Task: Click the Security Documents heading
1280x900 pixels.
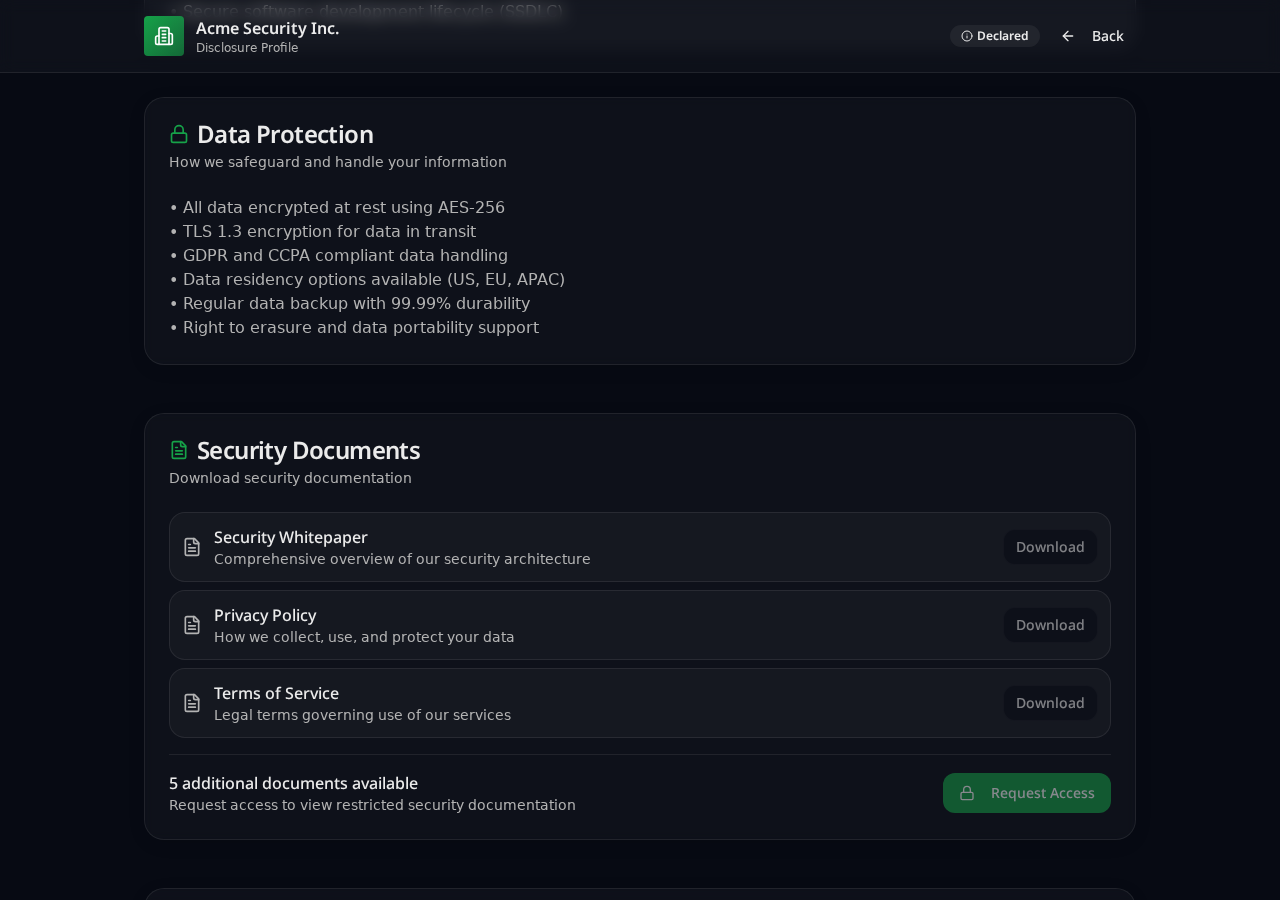Action: [x=308, y=450]
